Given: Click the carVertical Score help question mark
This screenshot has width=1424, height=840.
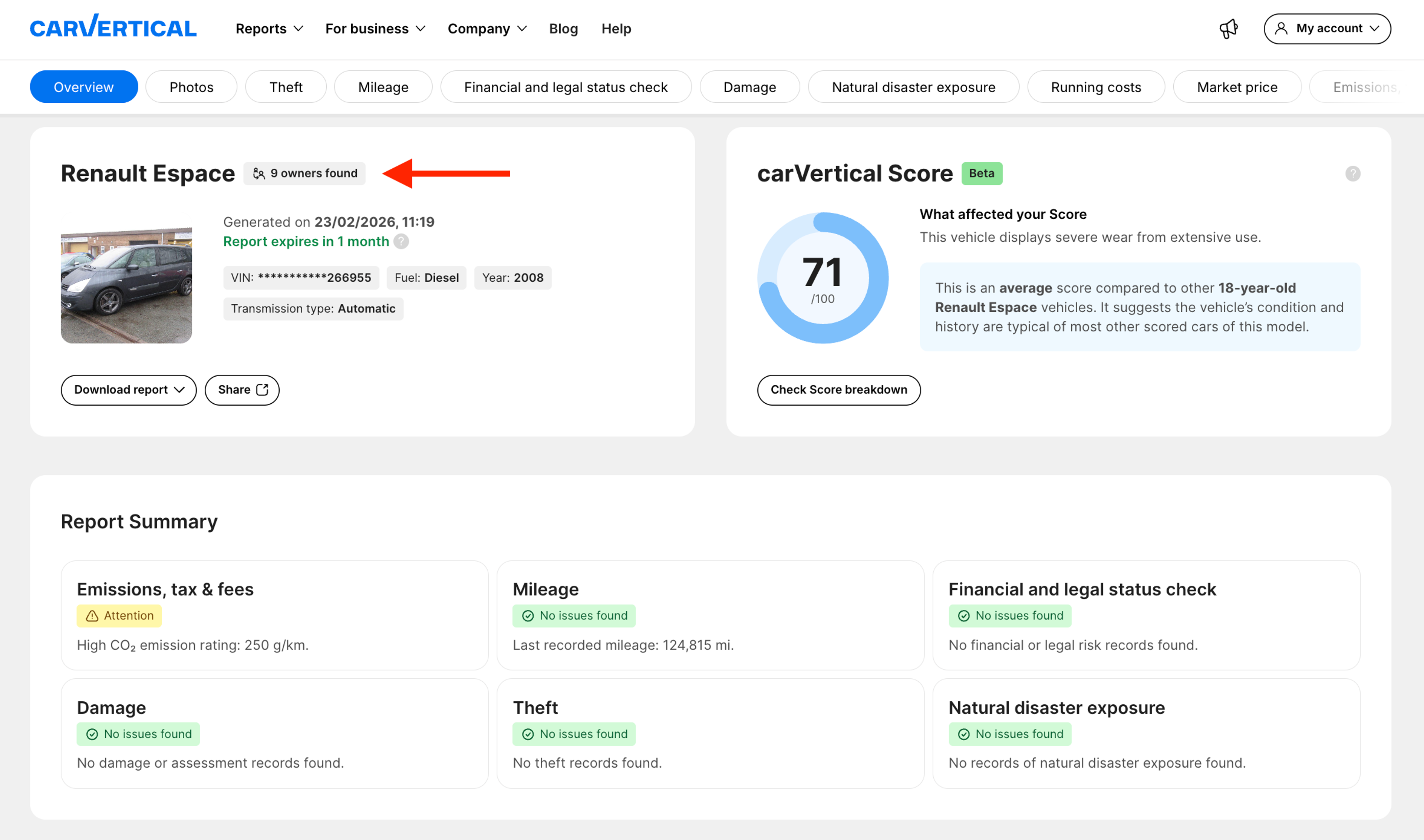Looking at the screenshot, I should [x=1353, y=174].
